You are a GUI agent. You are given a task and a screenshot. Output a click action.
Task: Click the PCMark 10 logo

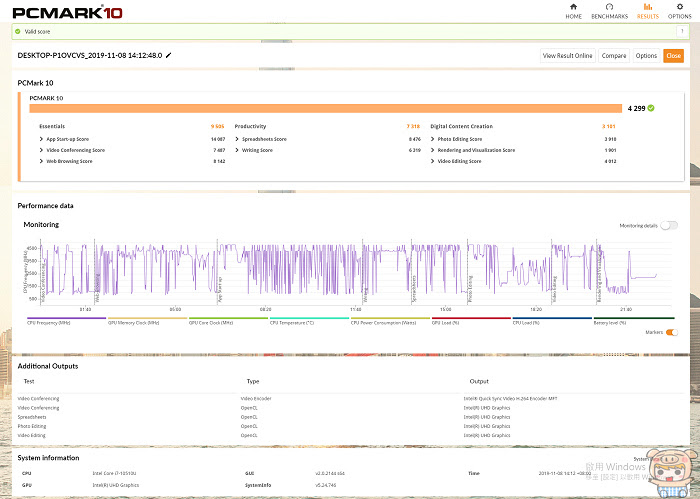pos(67,12)
